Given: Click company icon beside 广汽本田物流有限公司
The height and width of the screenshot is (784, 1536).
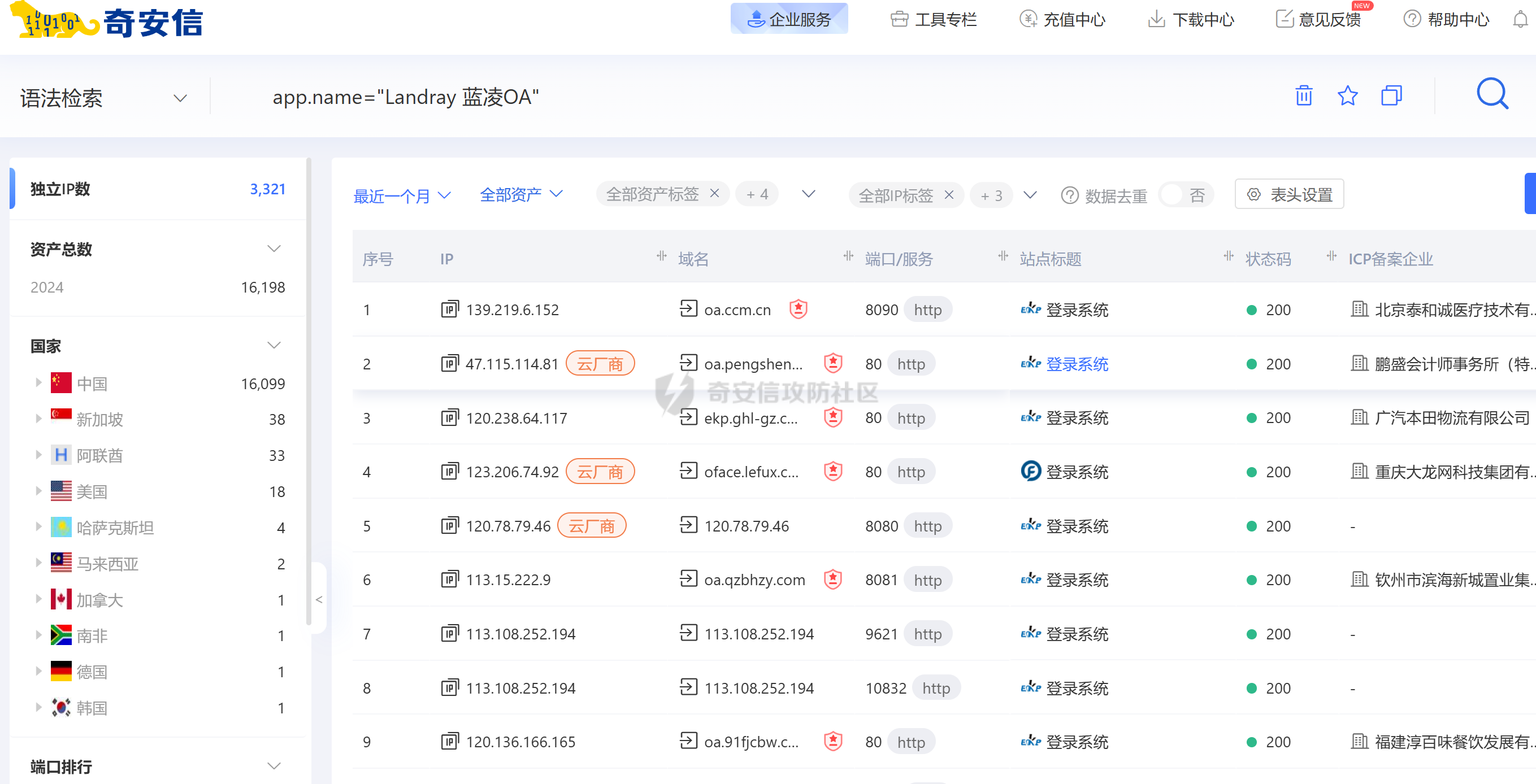Looking at the screenshot, I should pos(1359,417).
